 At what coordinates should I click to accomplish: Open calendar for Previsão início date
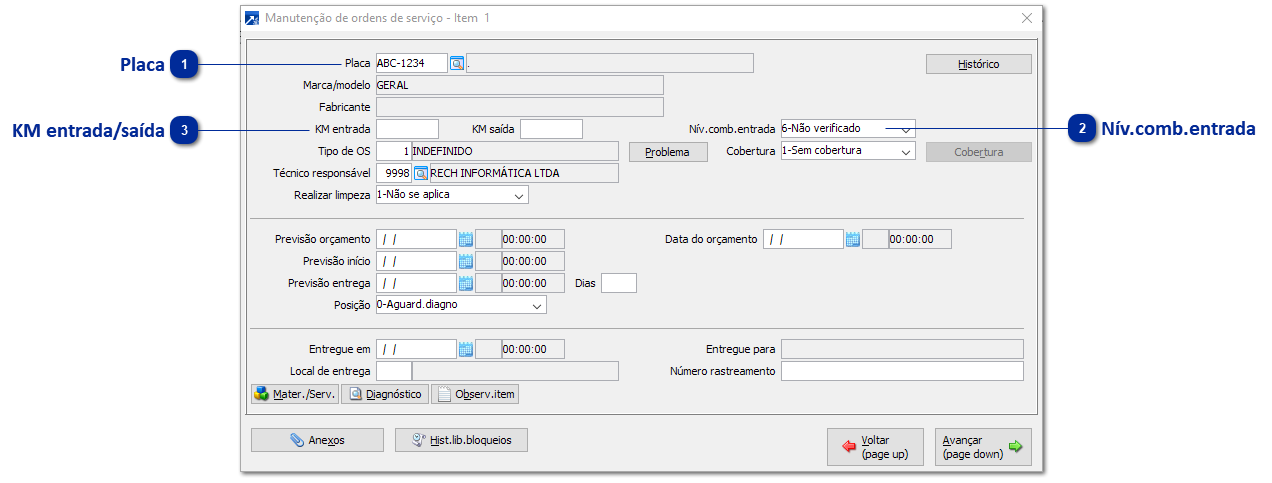[x=465, y=262]
